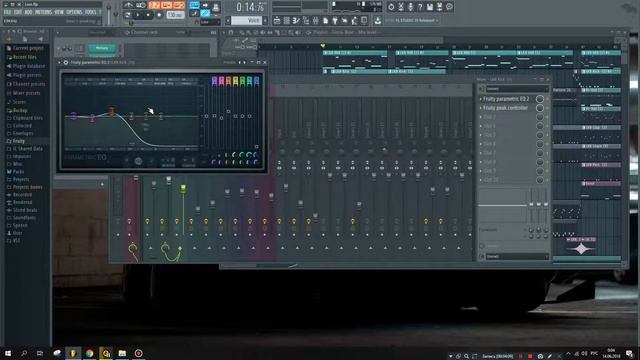This screenshot has height=360, width=640.
Task: Click the download arrow icon near news panel
Action: coord(378,20)
